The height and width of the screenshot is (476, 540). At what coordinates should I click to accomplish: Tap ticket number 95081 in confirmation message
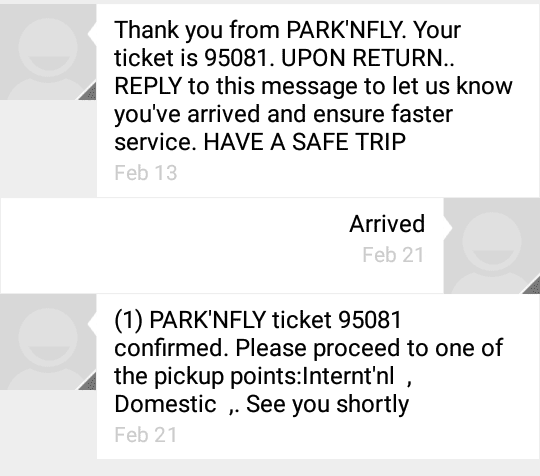coord(370,320)
